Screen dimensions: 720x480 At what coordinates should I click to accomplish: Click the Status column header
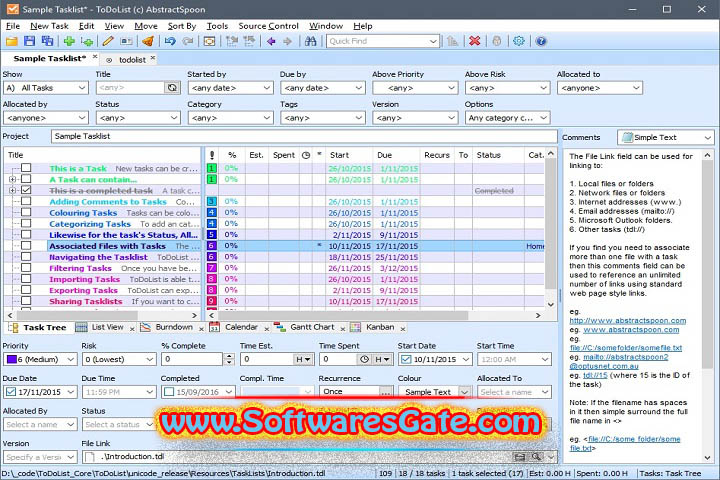coord(488,155)
